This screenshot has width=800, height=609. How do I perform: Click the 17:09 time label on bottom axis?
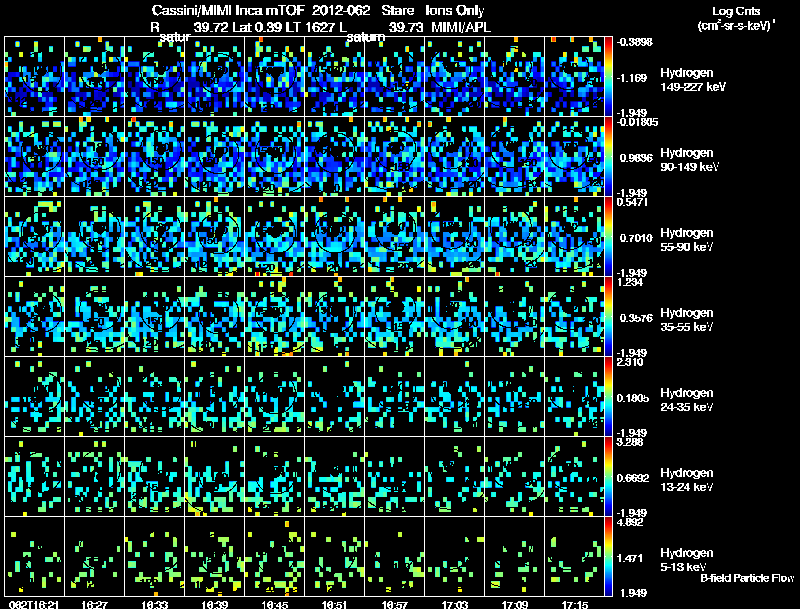click(514, 605)
